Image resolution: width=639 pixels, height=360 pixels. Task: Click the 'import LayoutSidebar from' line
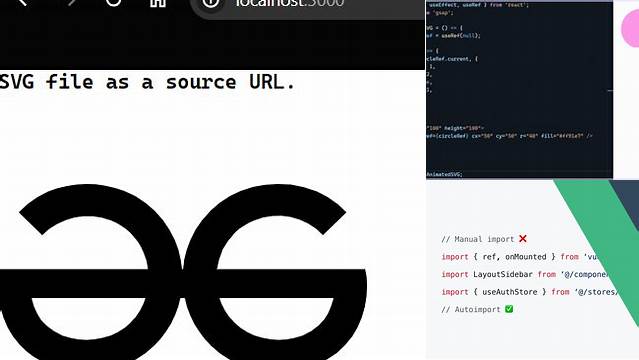tap(524, 274)
